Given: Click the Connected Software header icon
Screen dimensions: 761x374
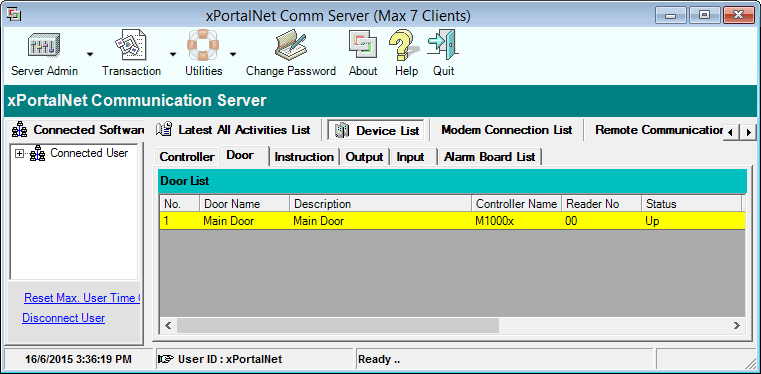Looking at the screenshot, I should point(19,130).
